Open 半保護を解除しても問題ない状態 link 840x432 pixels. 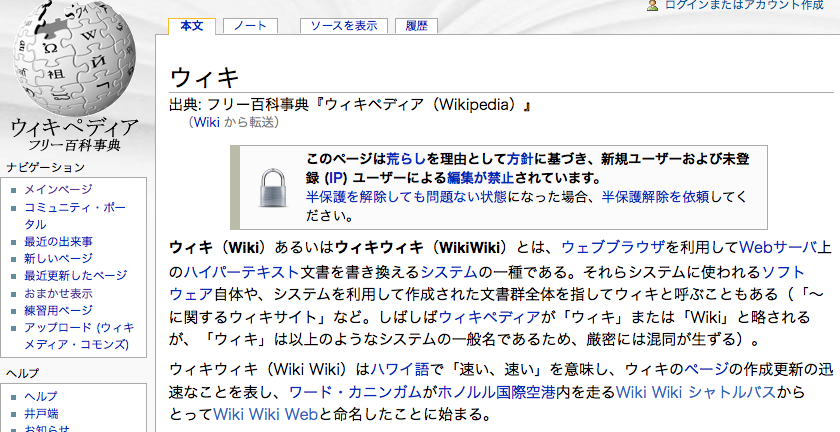[406, 197]
